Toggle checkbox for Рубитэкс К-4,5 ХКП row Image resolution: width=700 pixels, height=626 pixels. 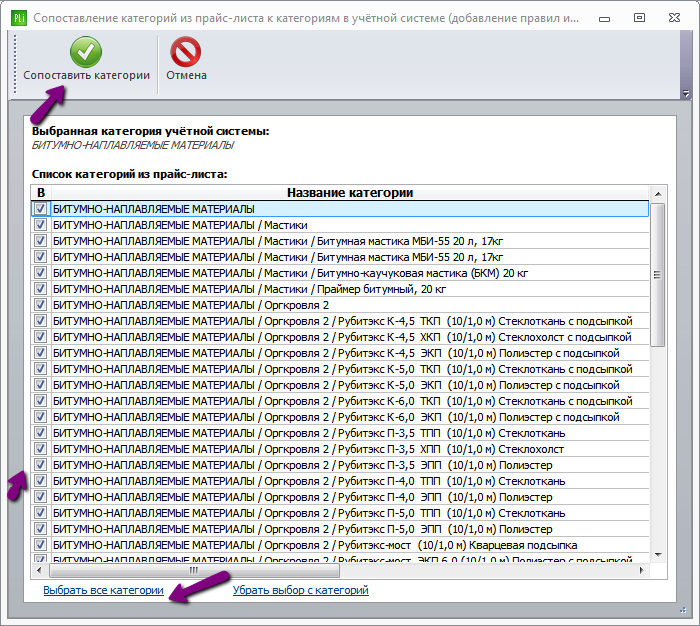tap(40, 337)
